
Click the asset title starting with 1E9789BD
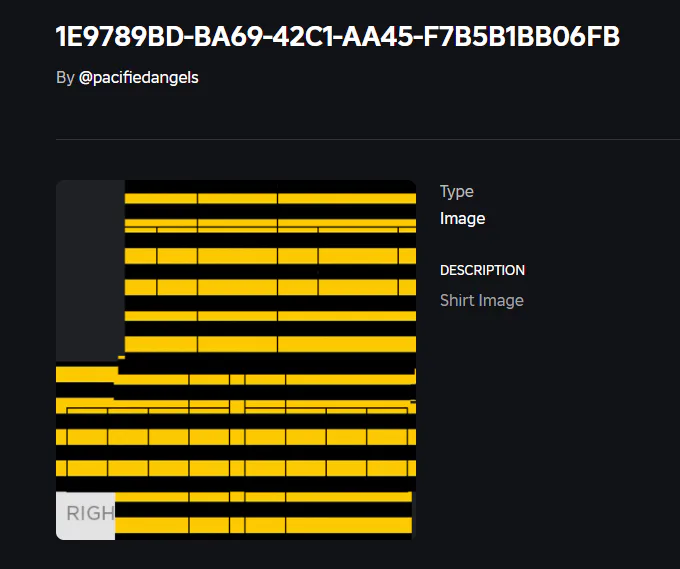[x=338, y=37]
